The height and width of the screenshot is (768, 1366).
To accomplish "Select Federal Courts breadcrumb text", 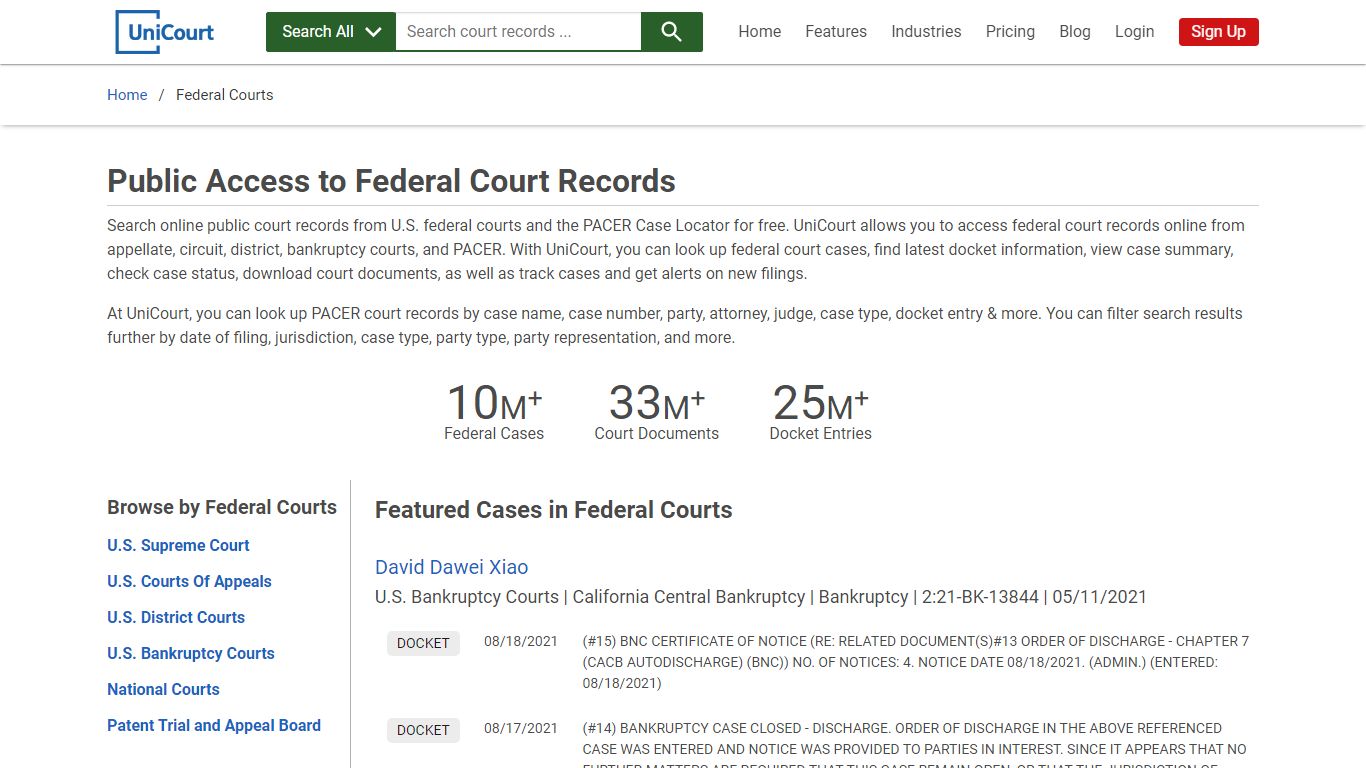I will point(224,95).
